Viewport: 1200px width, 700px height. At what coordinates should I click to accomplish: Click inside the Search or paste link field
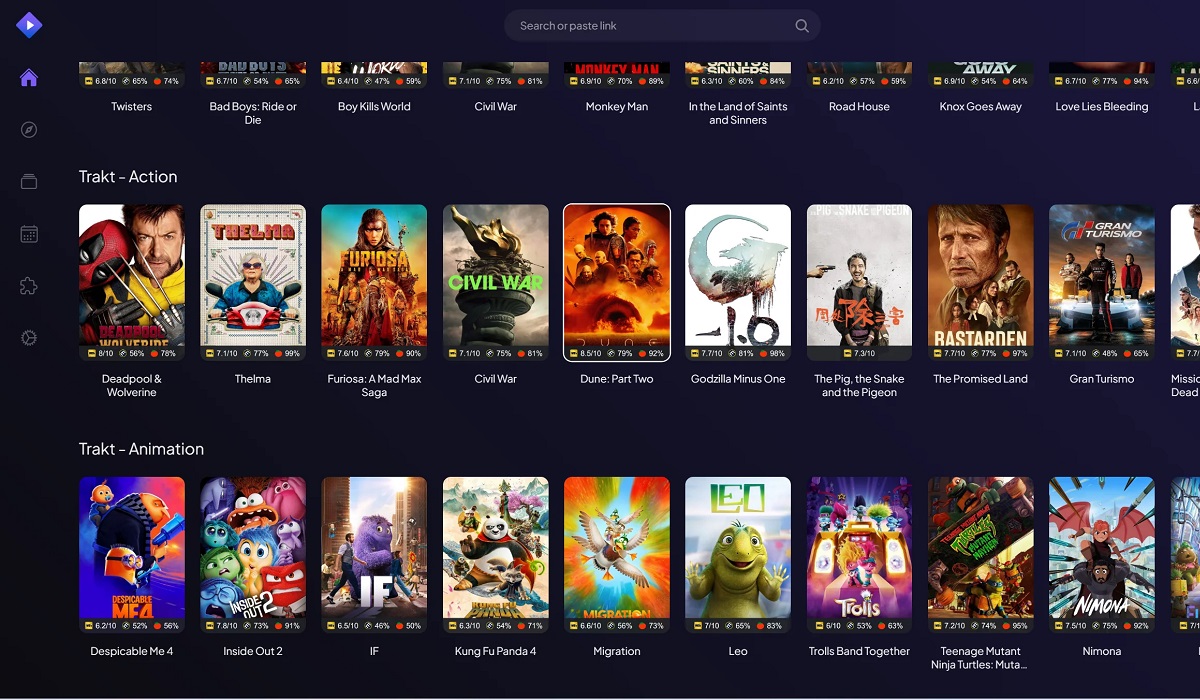click(x=640, y=25)
